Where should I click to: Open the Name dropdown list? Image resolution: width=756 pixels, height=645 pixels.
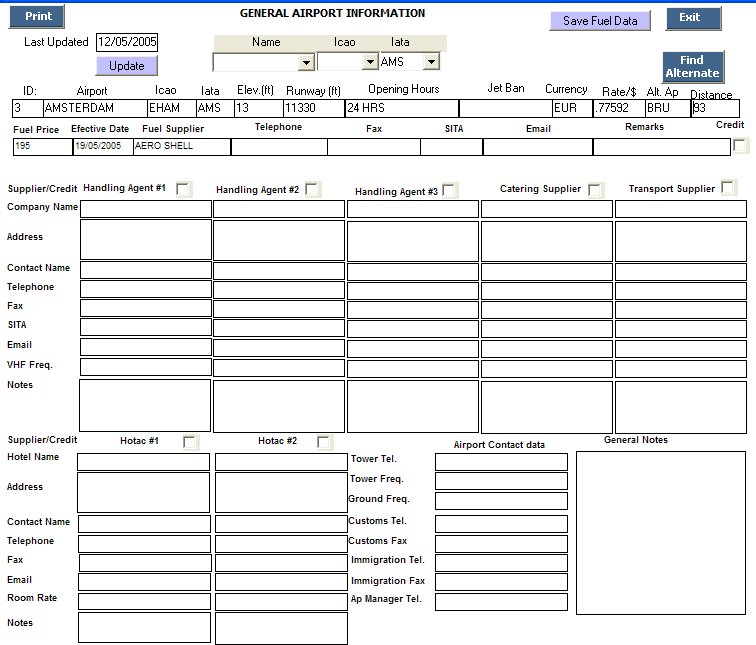point(306,62)
